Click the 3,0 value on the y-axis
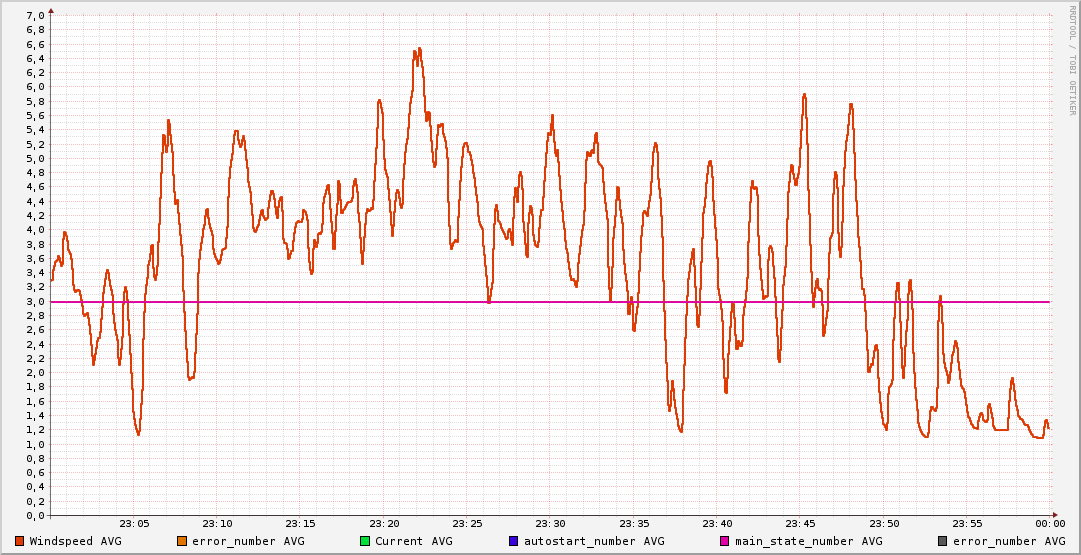The height and width of the screenshot is (555, 1081). click(34, 302)
